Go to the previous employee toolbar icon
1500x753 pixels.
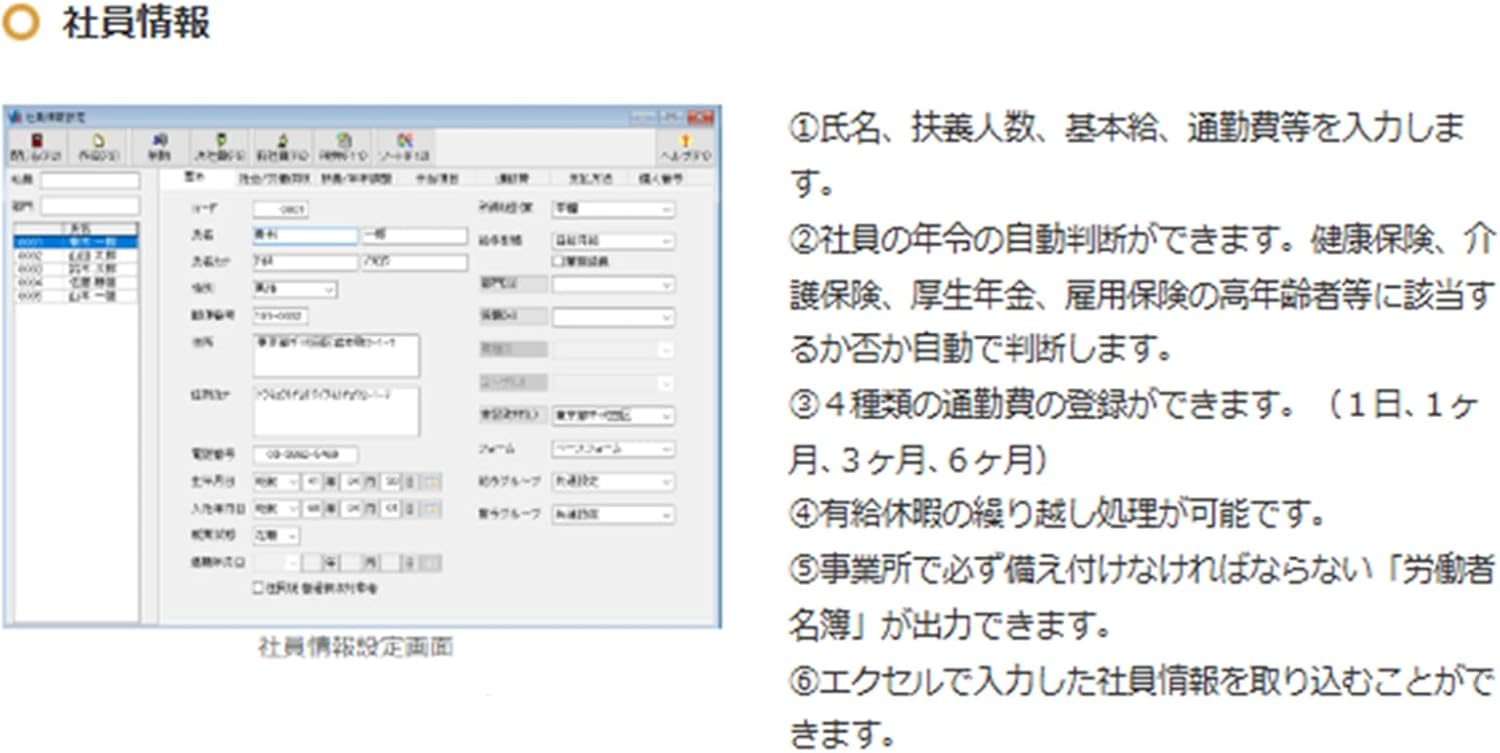pos(281,147)
